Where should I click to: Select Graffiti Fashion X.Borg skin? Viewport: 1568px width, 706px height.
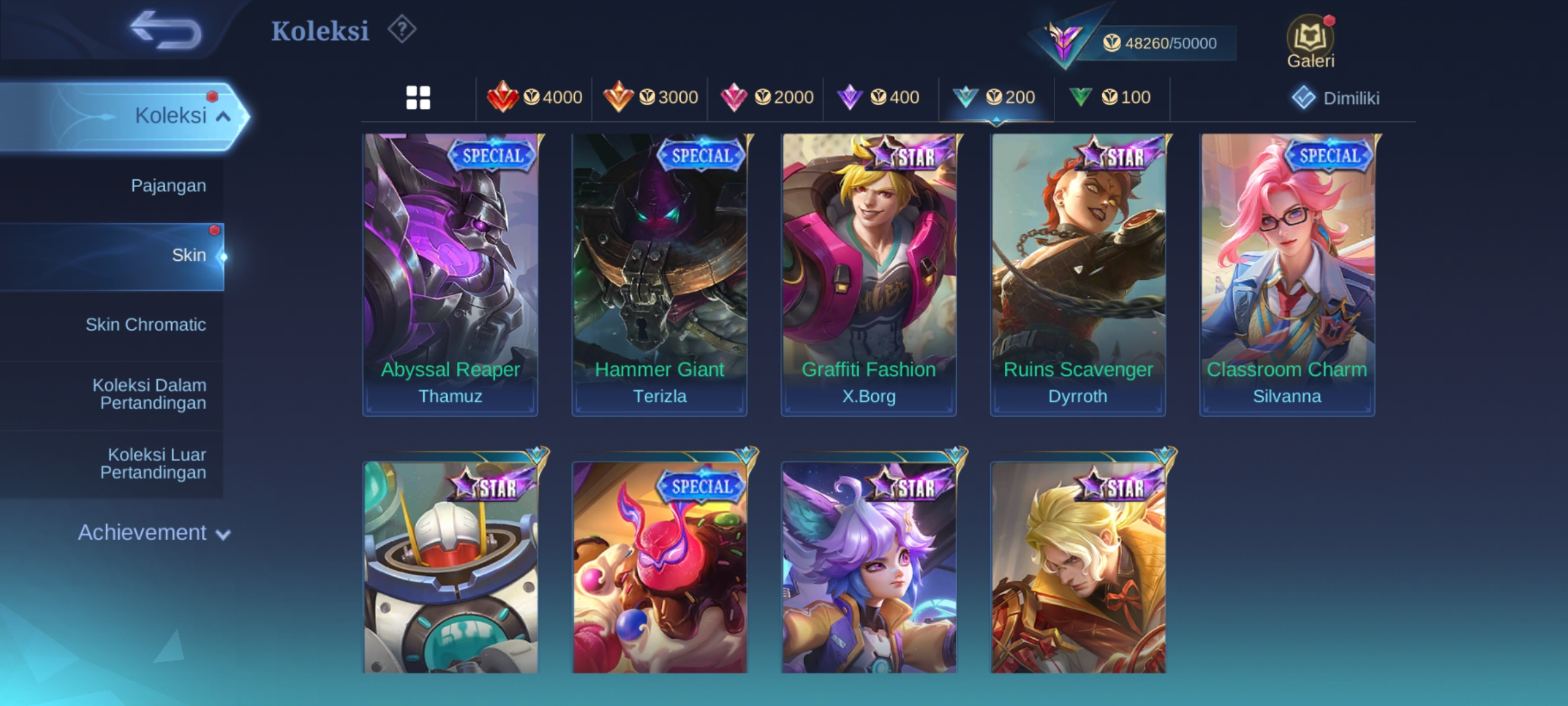click(868, 275)
